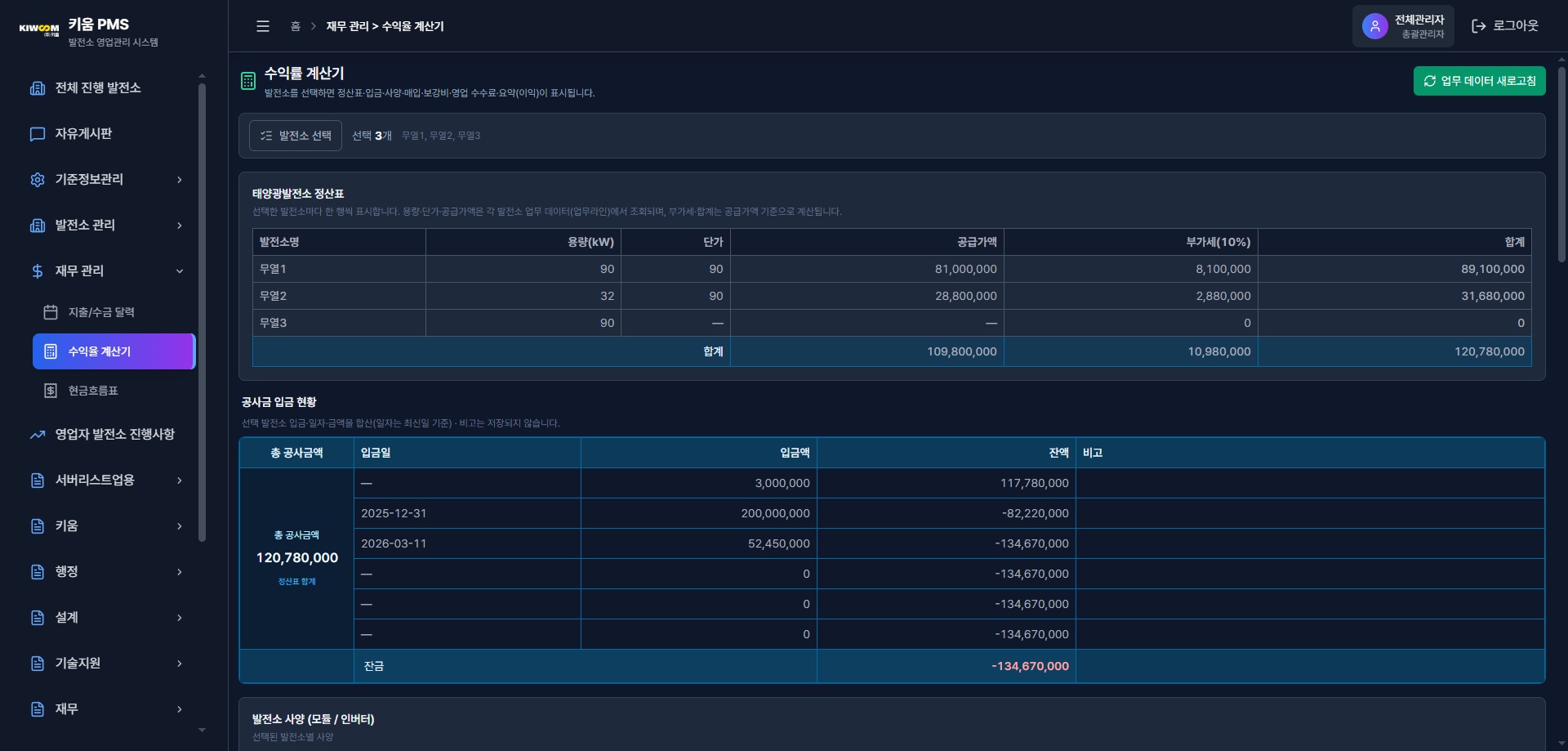Expand the 설계 chevron
Viewport: 1568px width, 751px height.
point(180,618)
